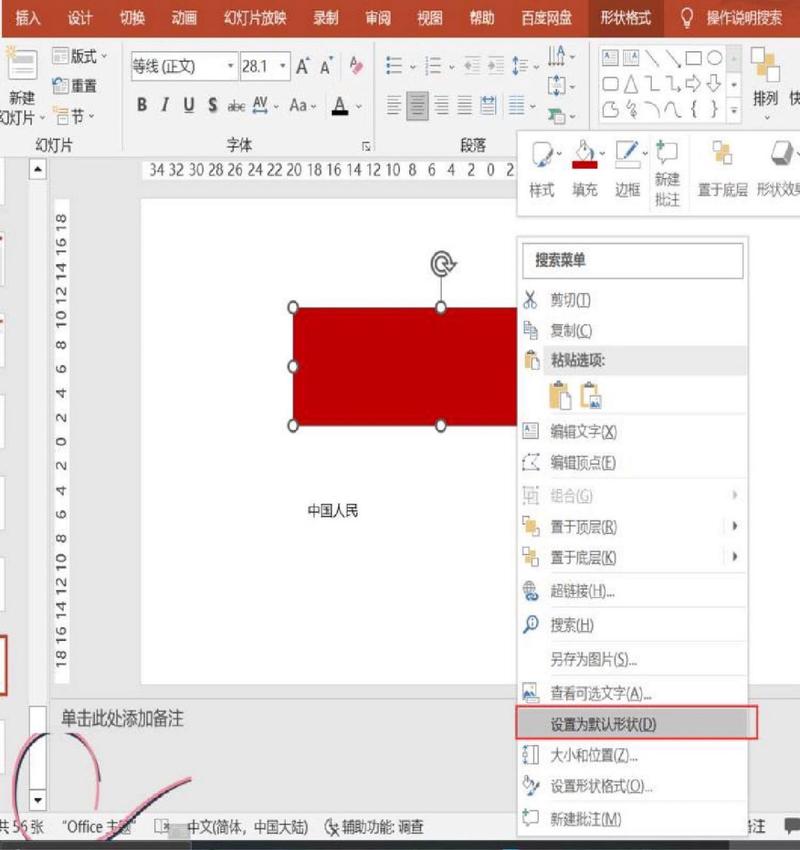The width and height of the screenshot is (800, 850).
Task: Click the columns icon
Action: [517, 105]
